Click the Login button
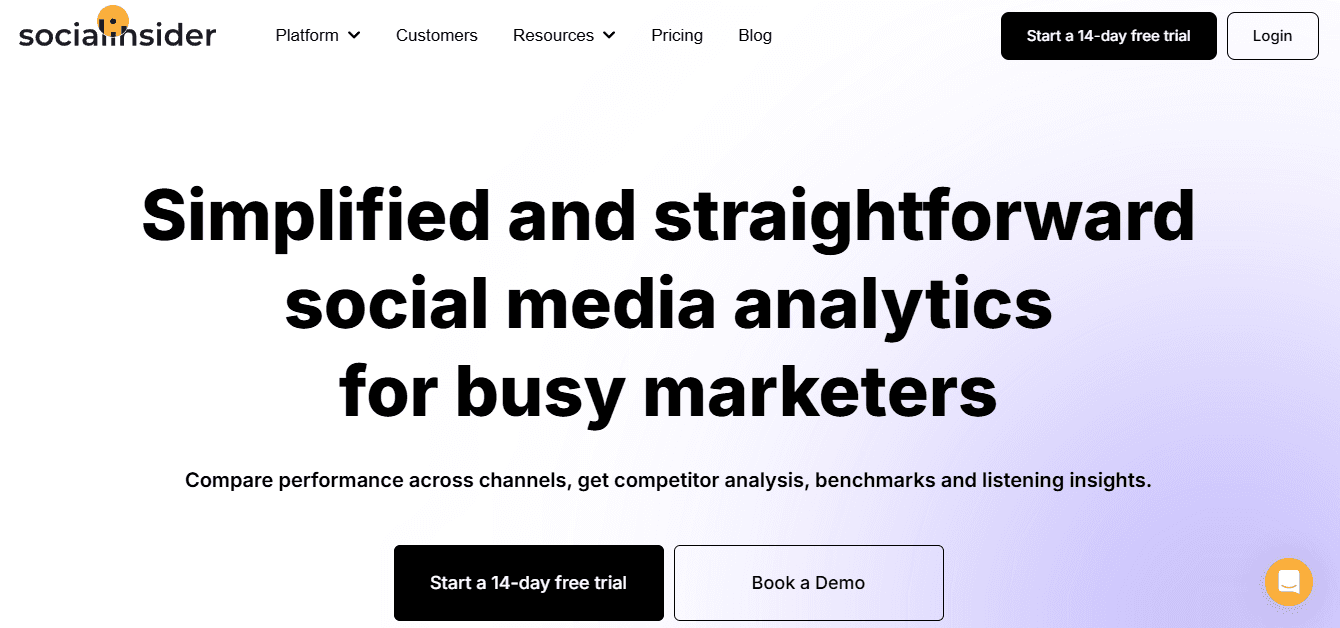This screenshot has height=628, width=1340. tap(1272, 35)
